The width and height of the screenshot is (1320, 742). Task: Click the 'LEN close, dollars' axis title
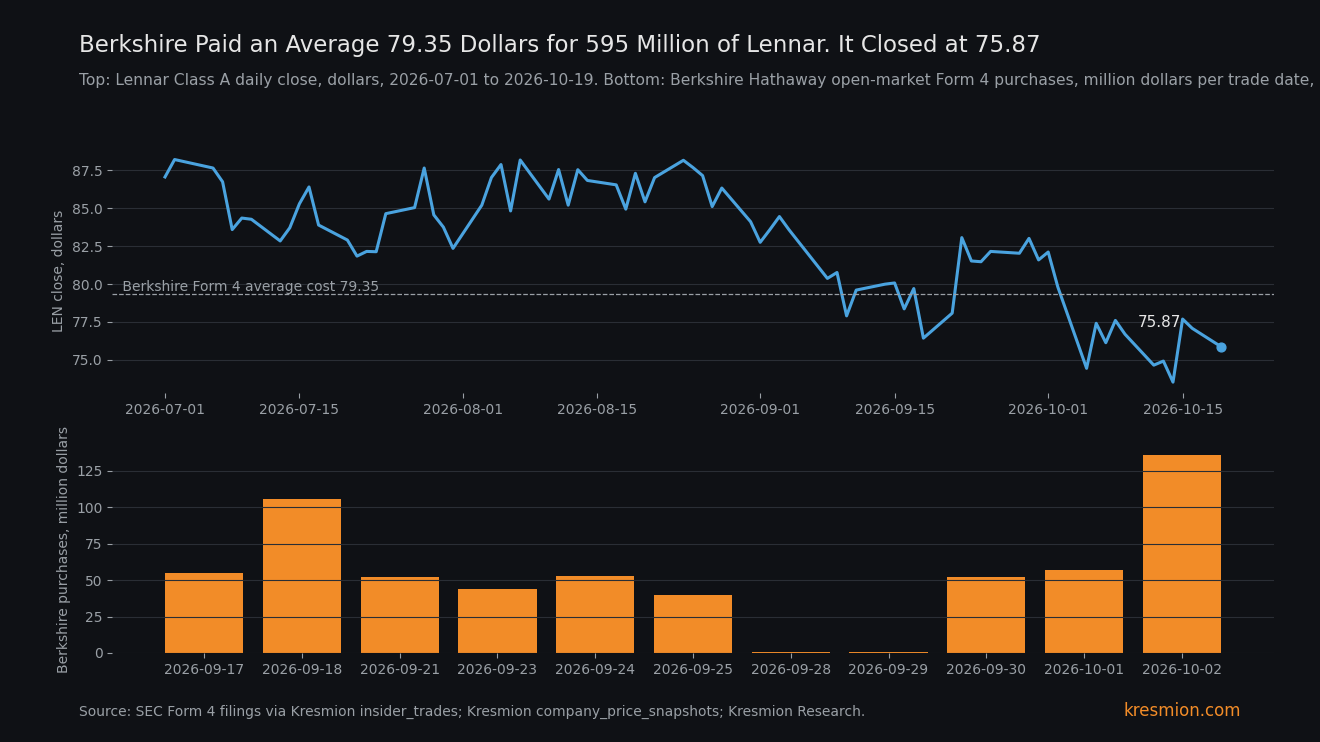click(x=58, y=271)
